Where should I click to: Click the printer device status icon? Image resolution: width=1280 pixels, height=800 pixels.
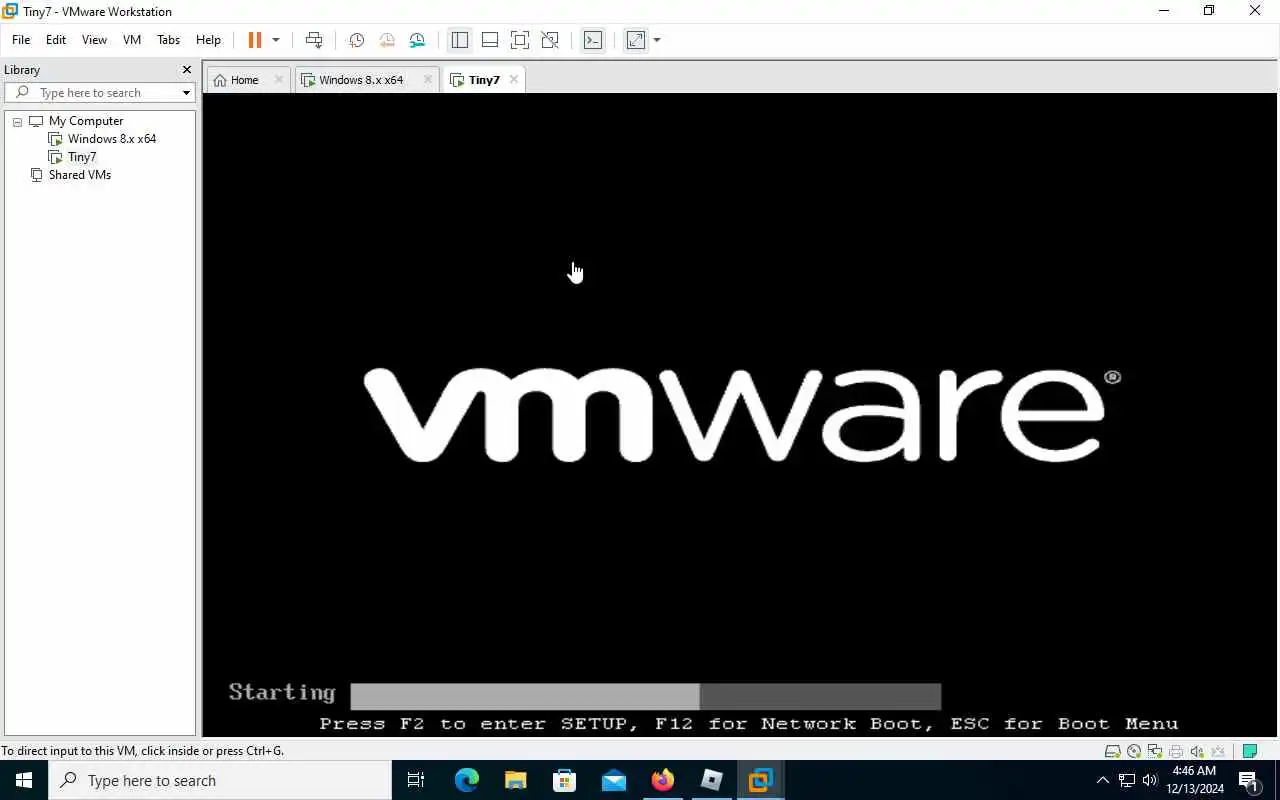(1176, 751)
